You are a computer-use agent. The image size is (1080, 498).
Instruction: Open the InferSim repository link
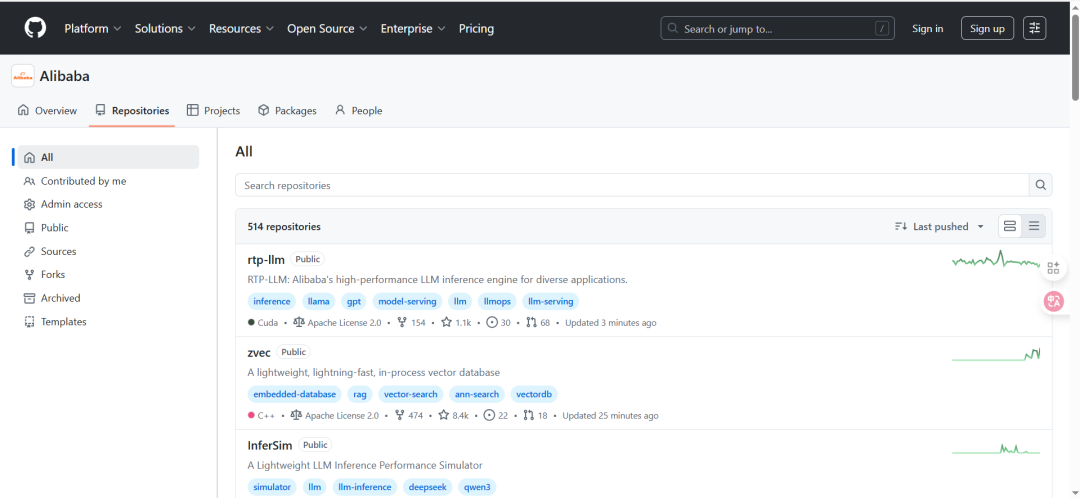pyautogui.click(x=270, y=445)
